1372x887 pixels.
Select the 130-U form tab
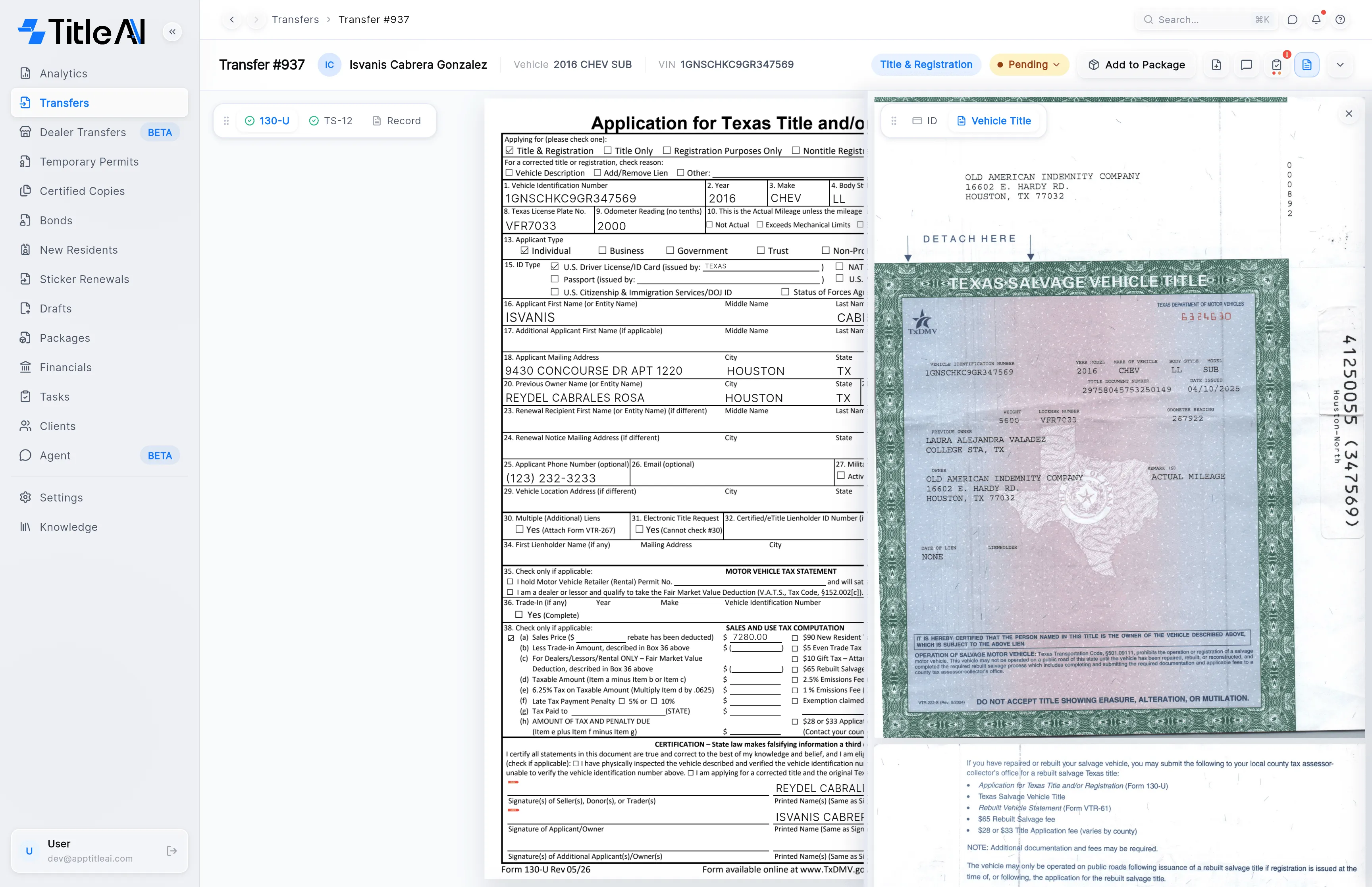(x=267, y=120)
